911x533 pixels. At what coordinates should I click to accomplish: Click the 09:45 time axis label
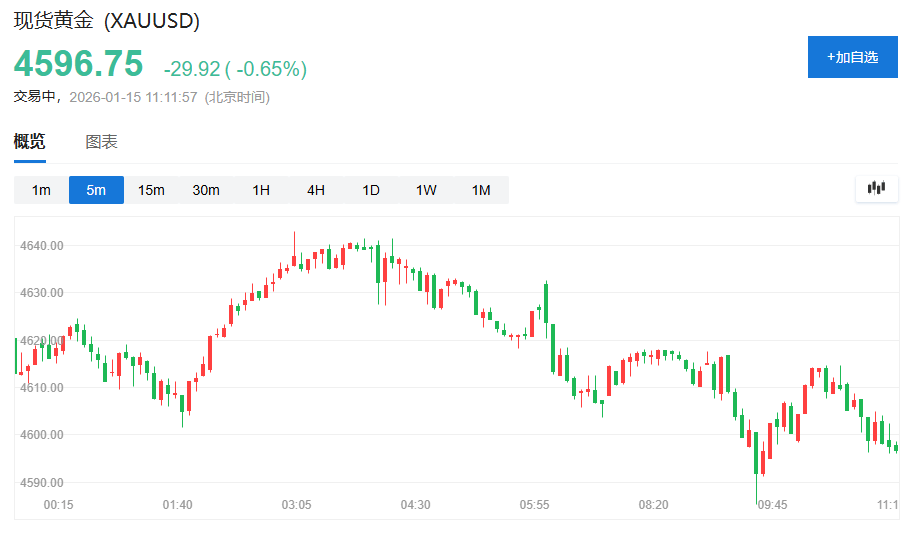[x=773, y=505]
